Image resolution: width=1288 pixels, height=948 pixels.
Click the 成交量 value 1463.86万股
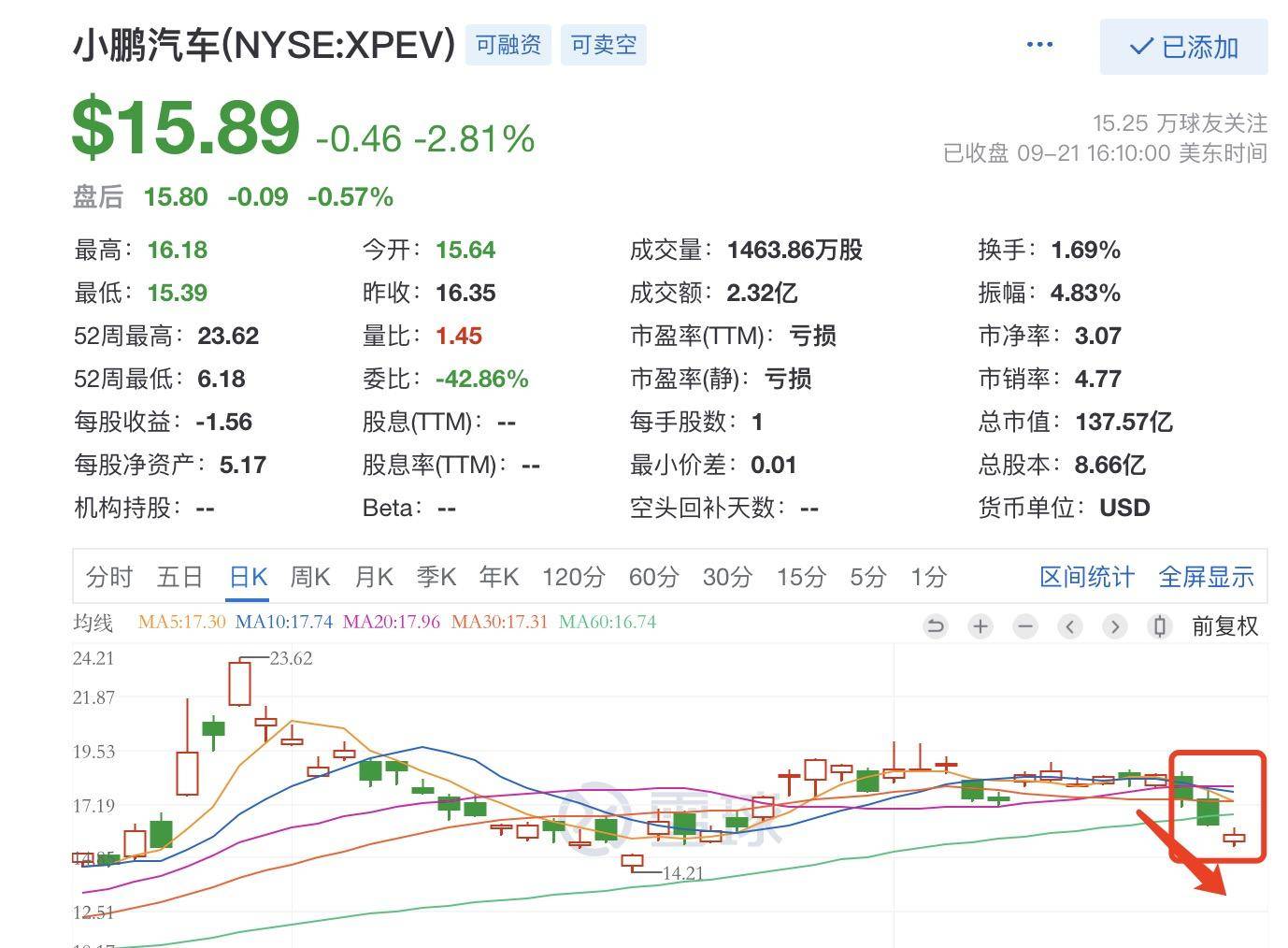point(795,250)
